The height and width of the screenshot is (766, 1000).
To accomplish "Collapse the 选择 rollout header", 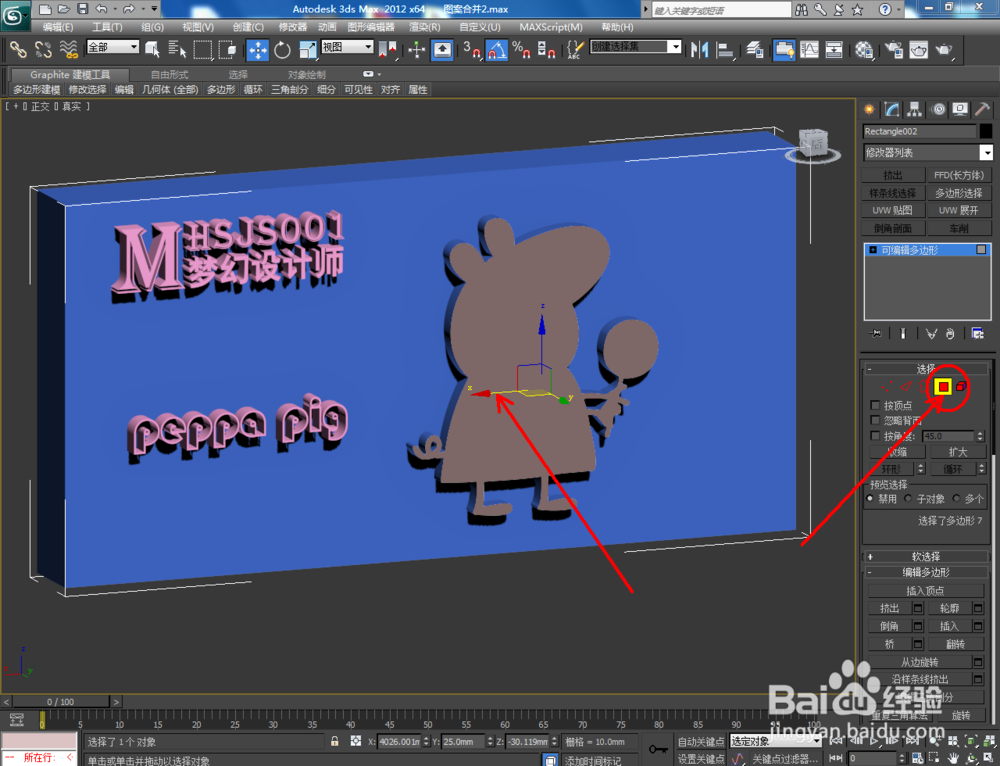I will pyautogui.click(x=925, y=369).
